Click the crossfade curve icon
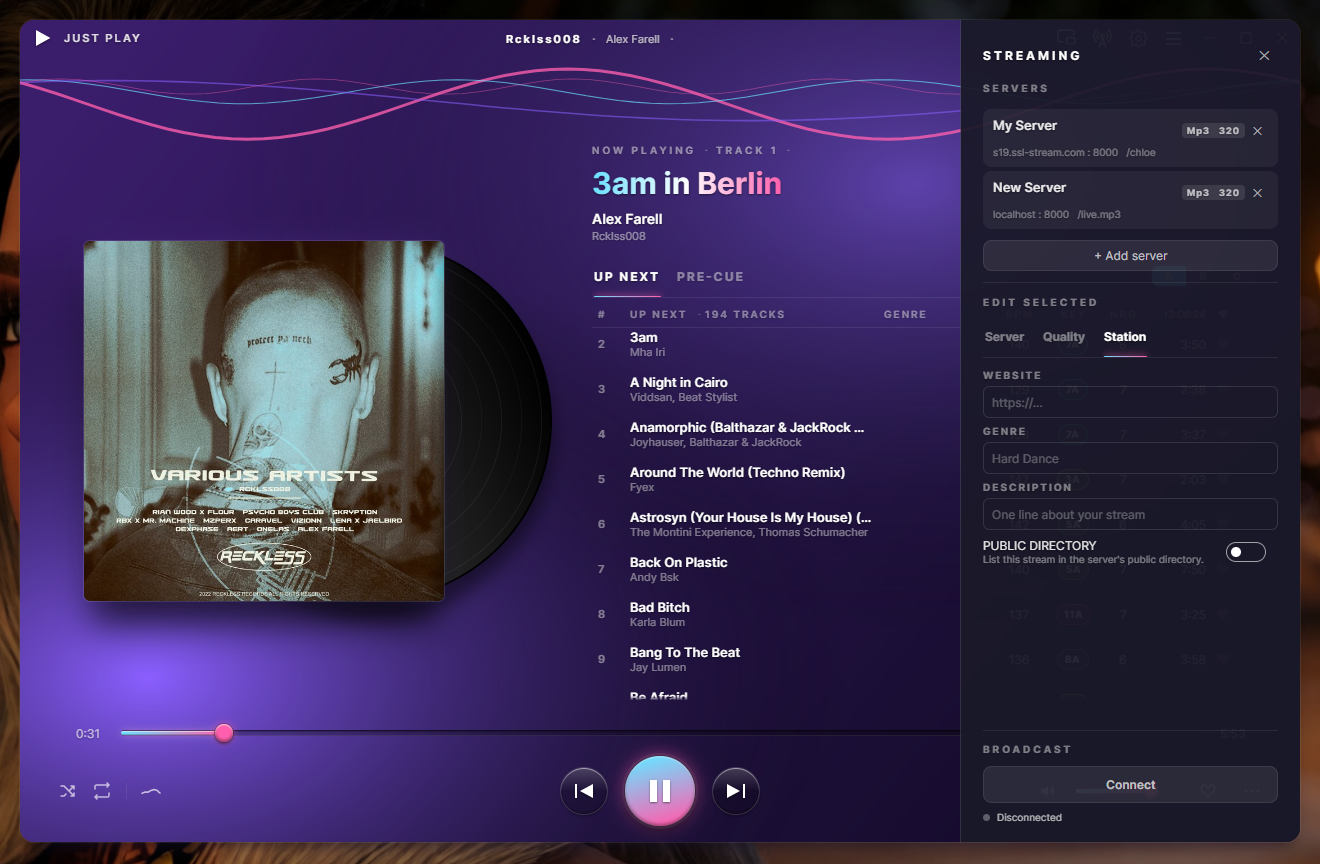 (151, 791)
